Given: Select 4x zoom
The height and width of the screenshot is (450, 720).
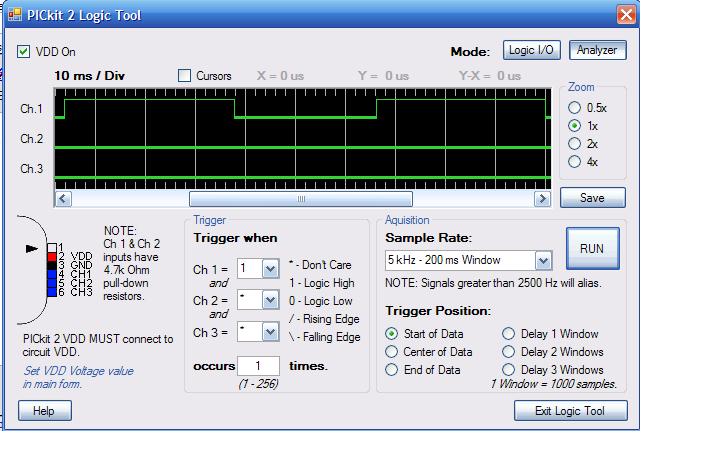Looking at the screenshot, I should pos(574,162).
